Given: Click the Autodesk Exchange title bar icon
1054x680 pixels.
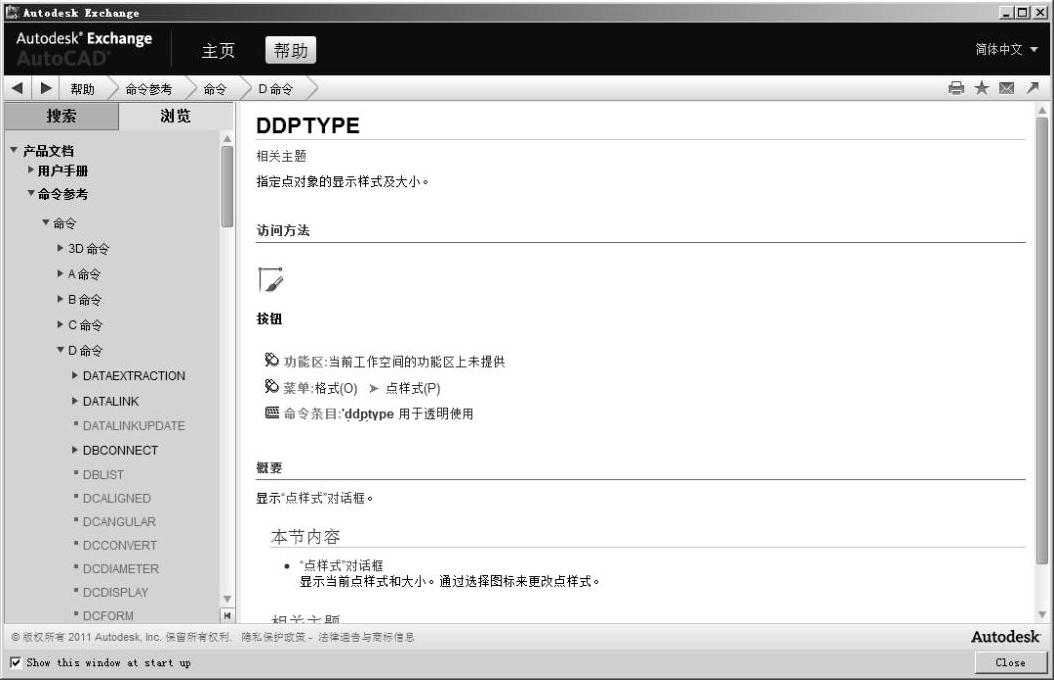Looking at the screenshot, I should [x=12, y=12].
